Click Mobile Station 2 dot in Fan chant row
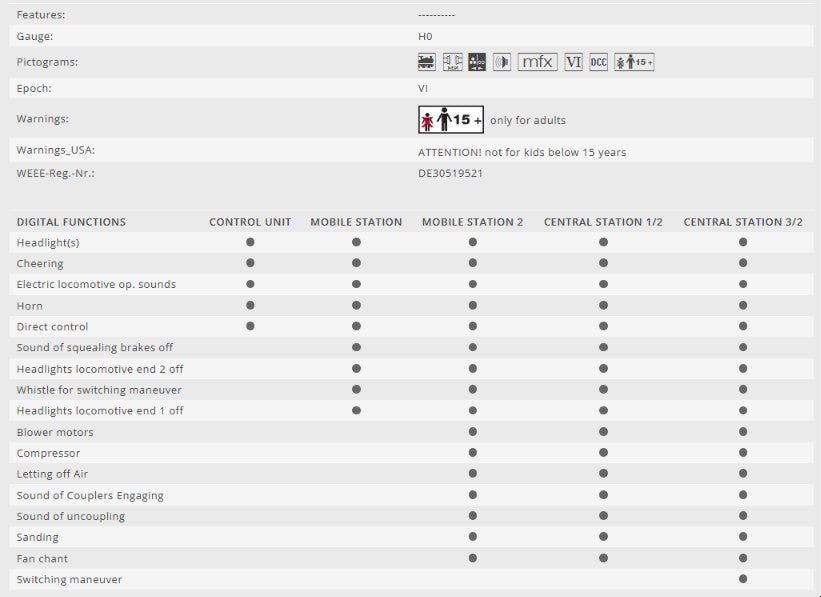Viewport: 821px width, 597px height. (x=473, y=558)
